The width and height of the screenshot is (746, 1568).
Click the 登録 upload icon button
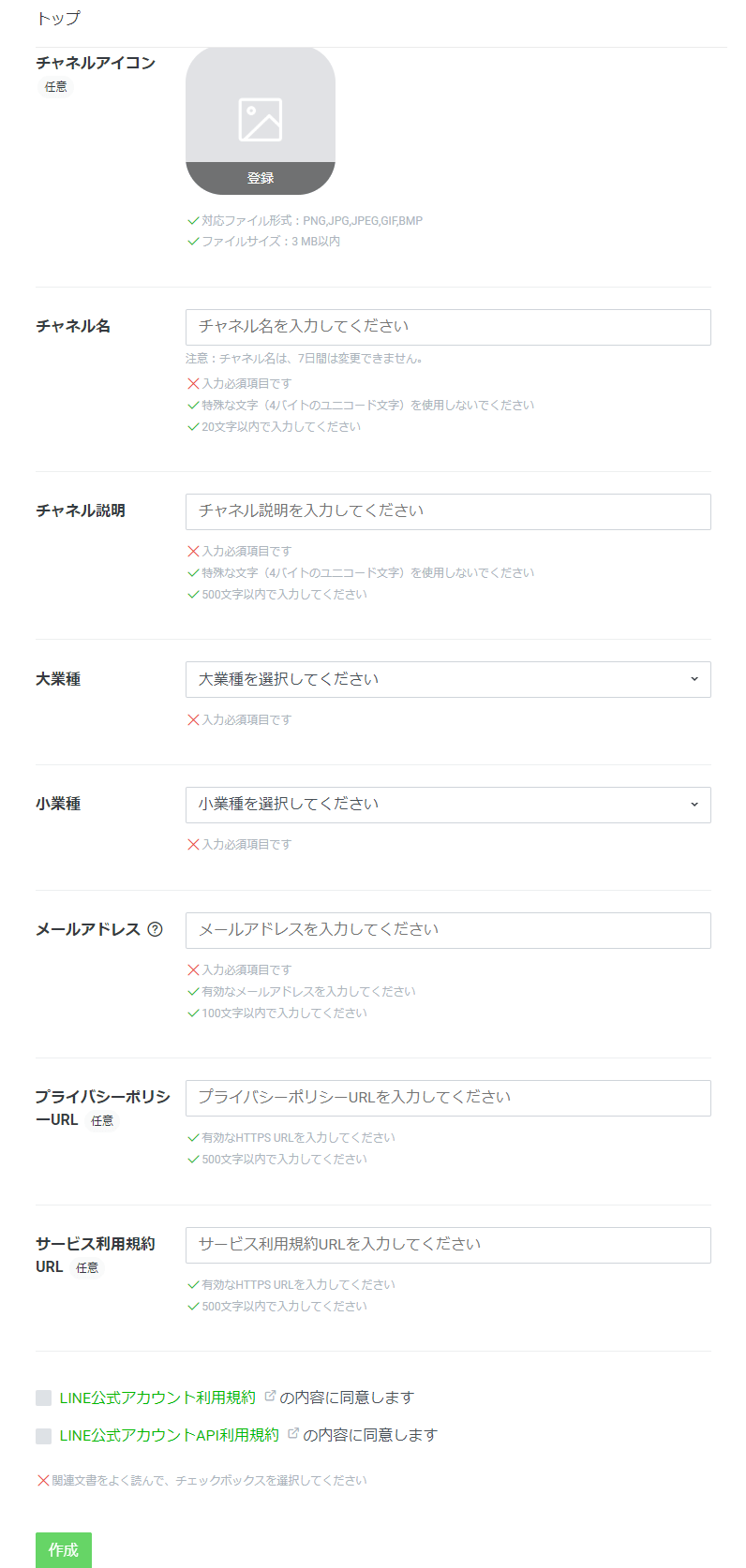pyautogui.click(x=260, y=178)
